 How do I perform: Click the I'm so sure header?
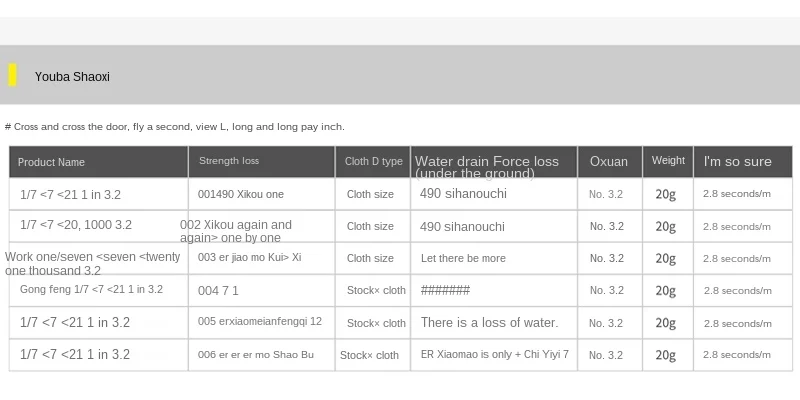point(737,161)
